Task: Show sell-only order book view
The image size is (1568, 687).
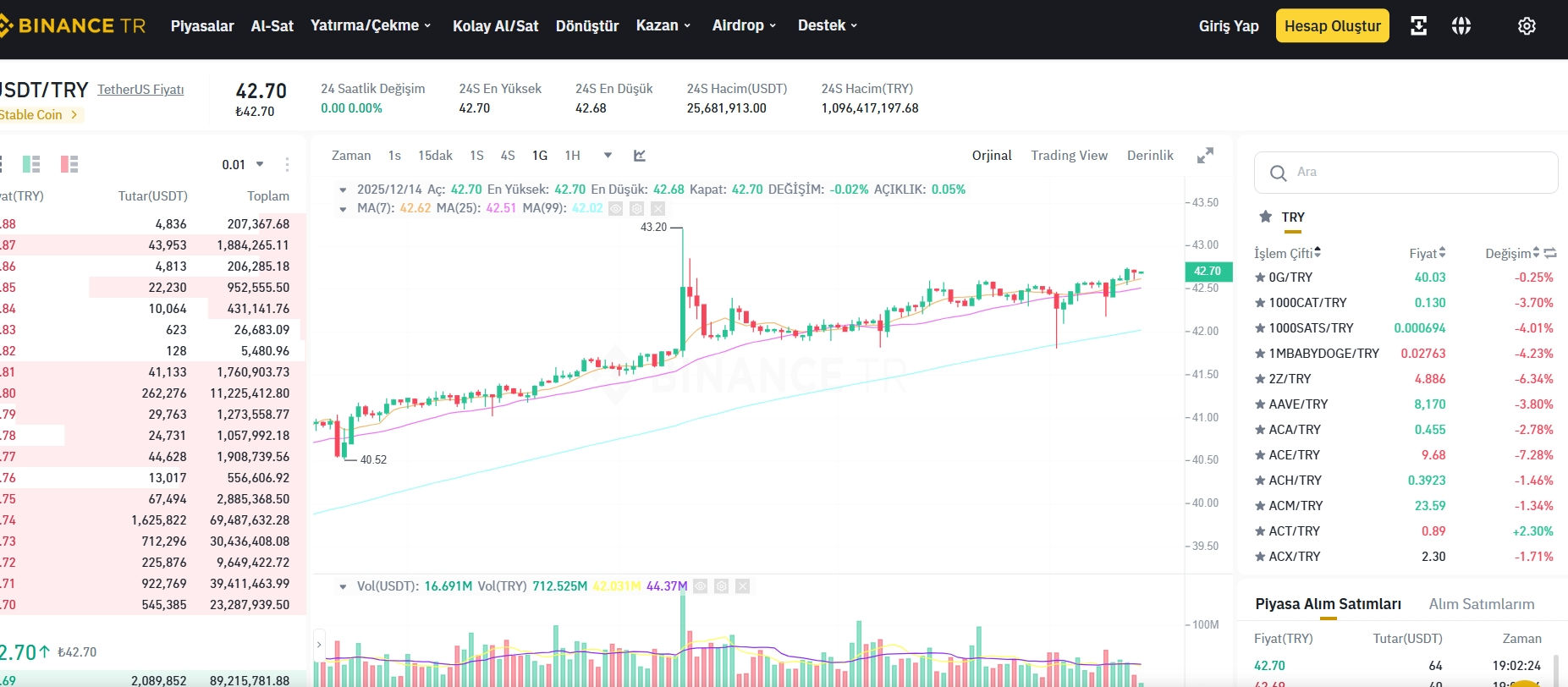Action: [x=69, y=164]
